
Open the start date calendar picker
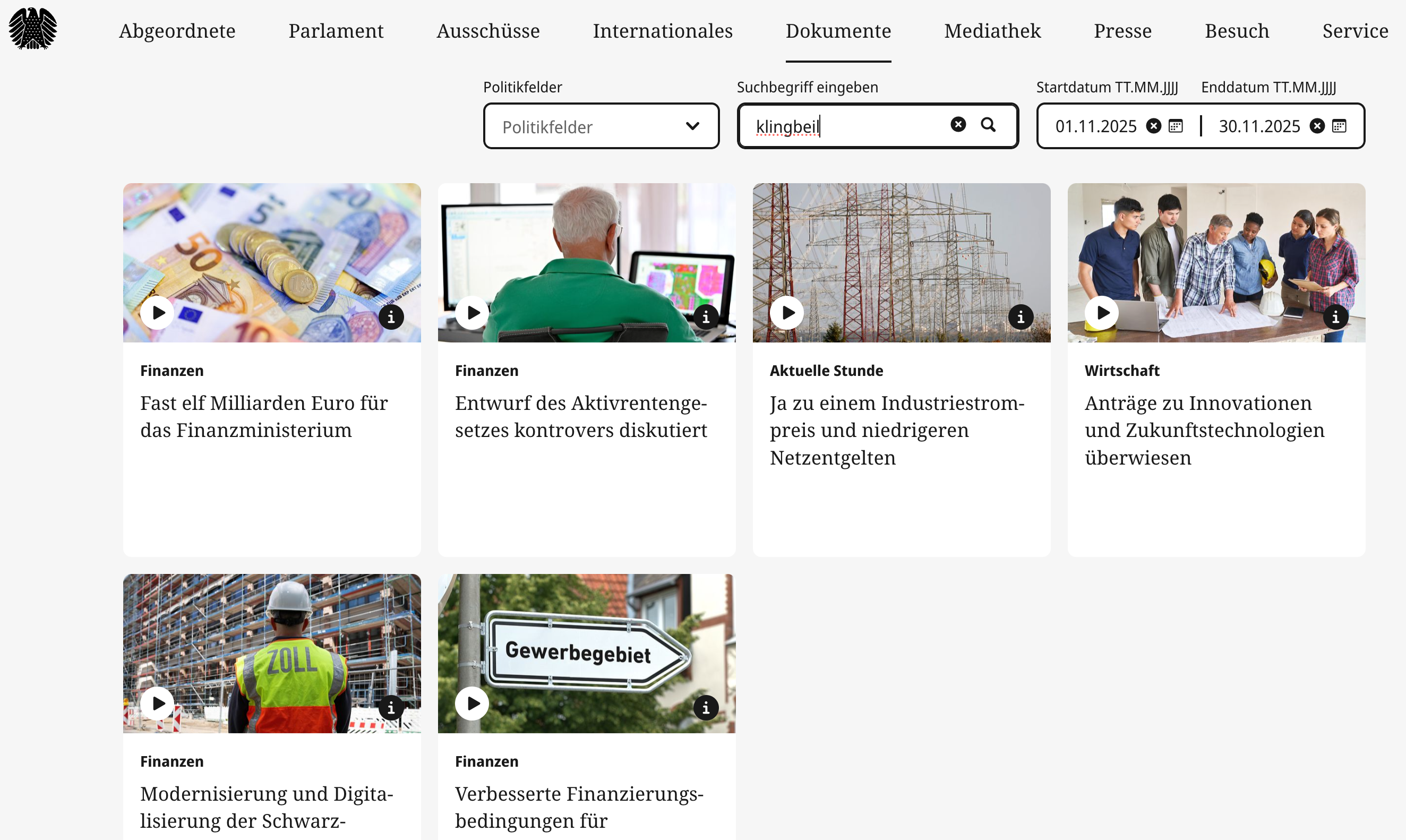tap(1176, 126)
